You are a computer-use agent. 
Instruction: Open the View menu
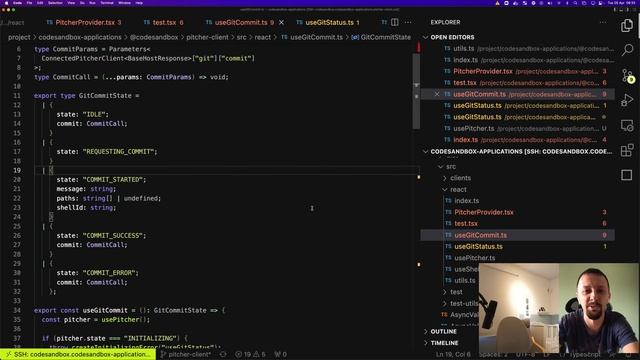[71, 3]
